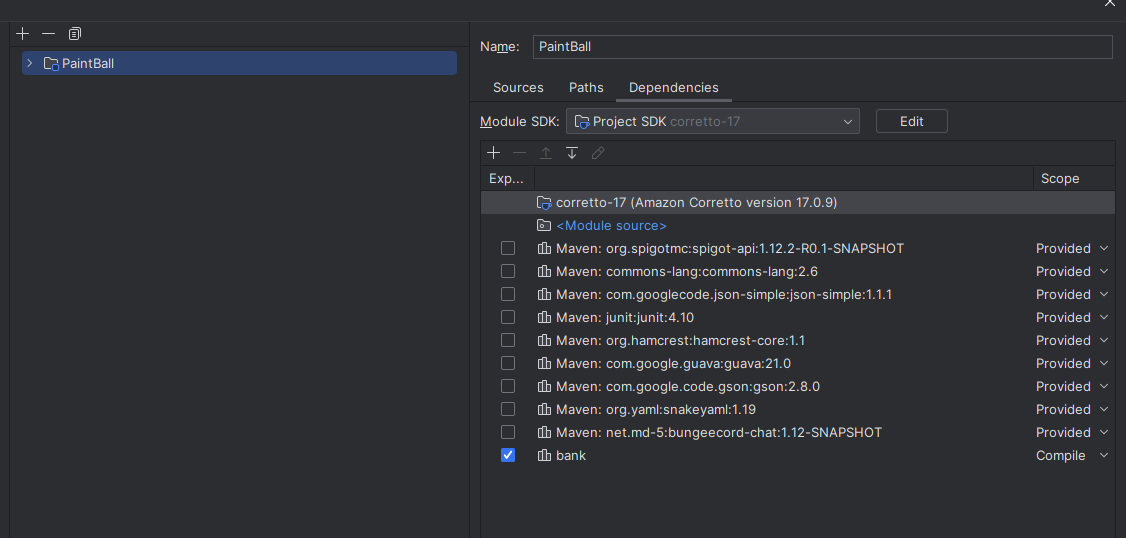Image resolution: width=1126 pixels, height=538 pixels.
Task: Enable export for junit 4.10 dependency
Action: (x=508, y=317)
